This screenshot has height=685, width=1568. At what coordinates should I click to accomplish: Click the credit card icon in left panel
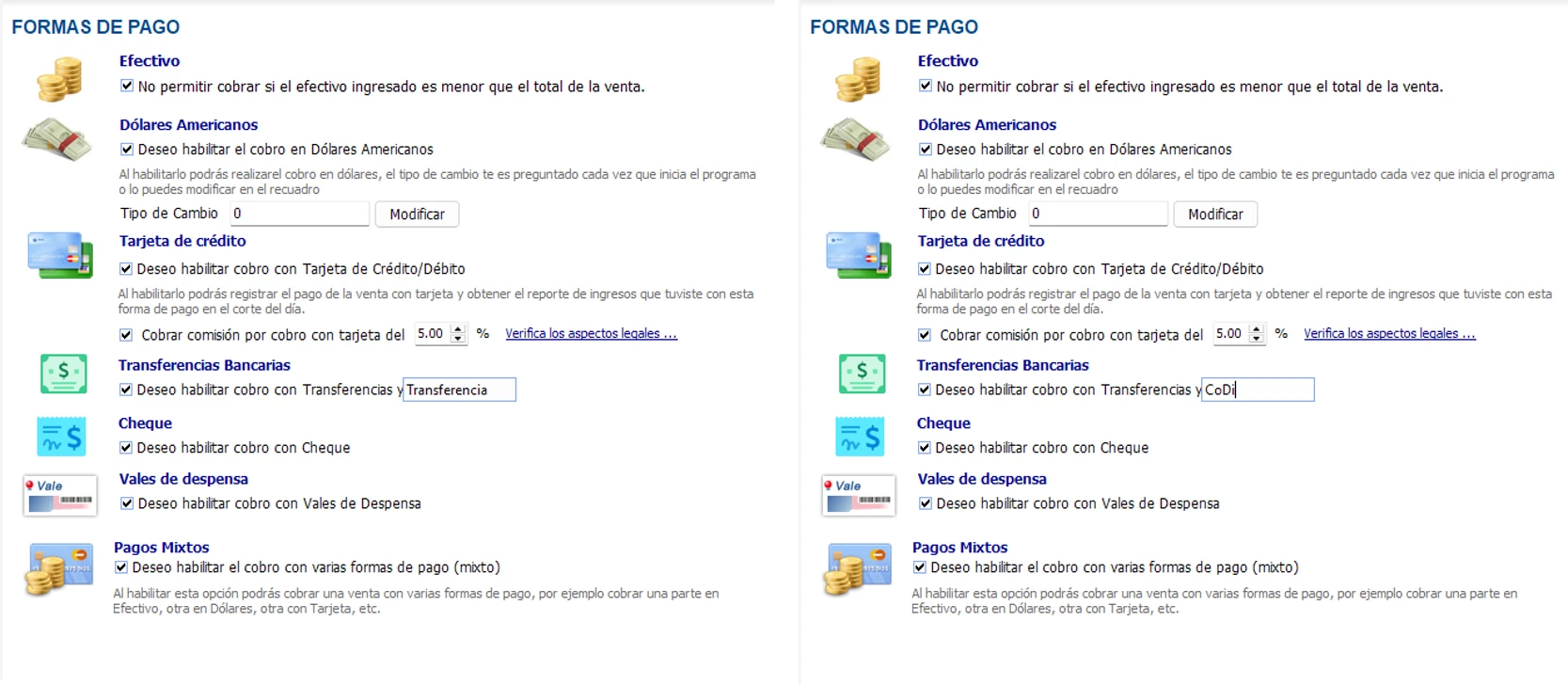point(60,255)
